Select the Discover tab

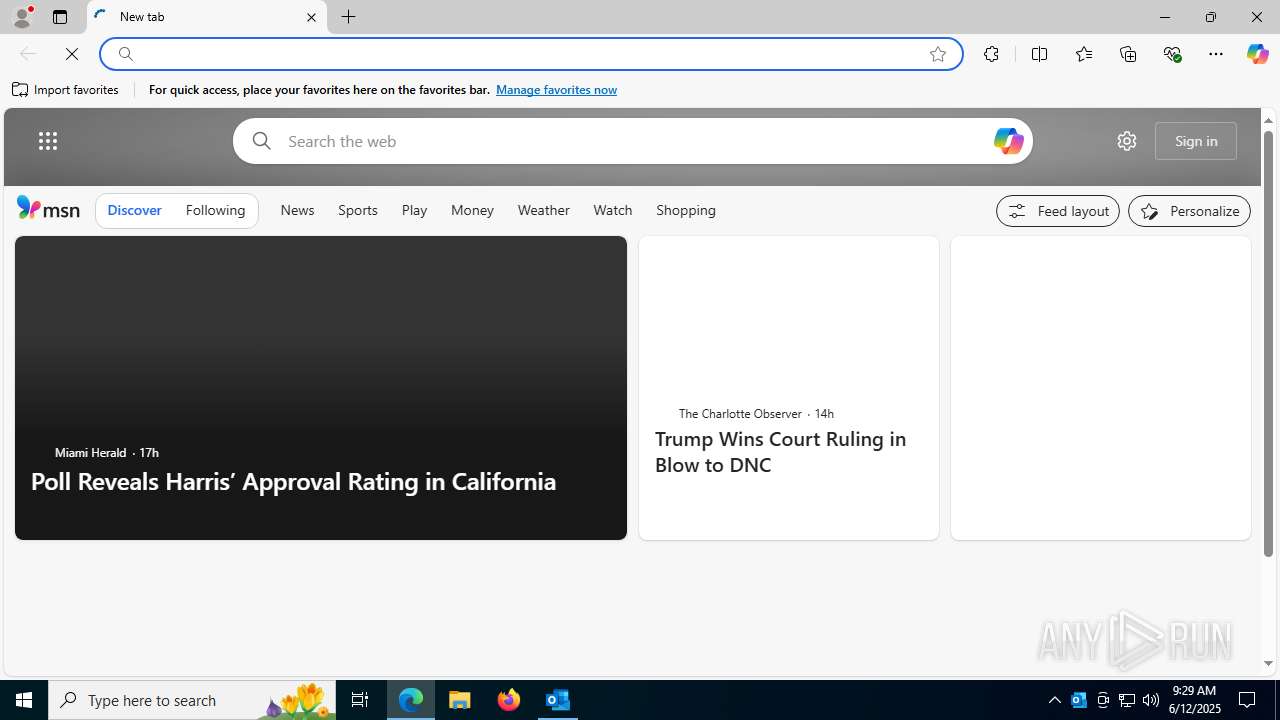tap(134, 211)
